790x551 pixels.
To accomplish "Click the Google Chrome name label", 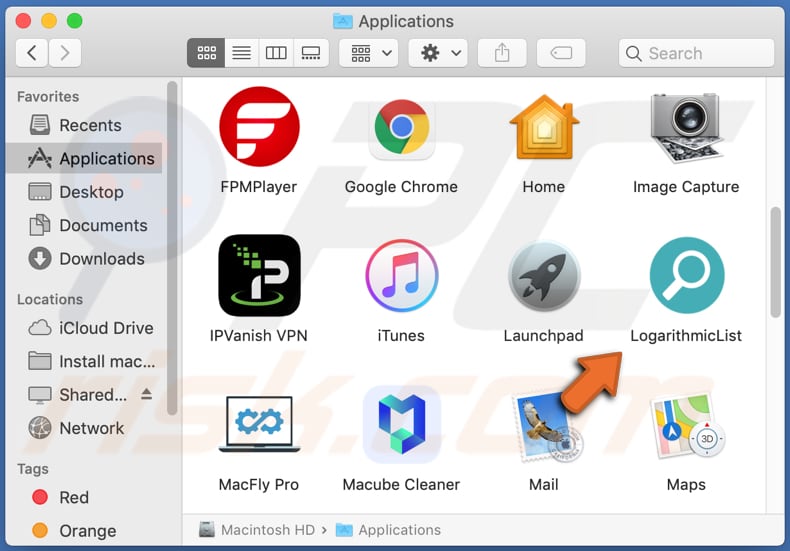I will [x=401, y=187].
